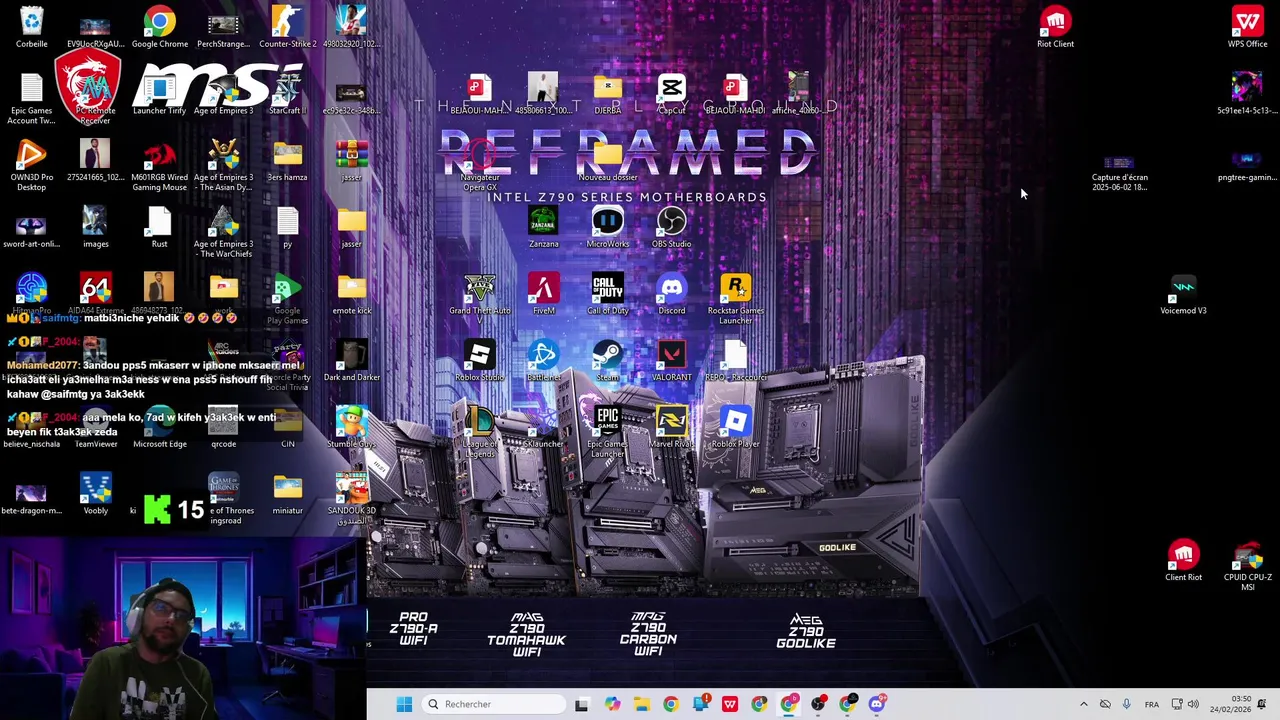Select the PerchStrange video file
This screenshot has width=1280, height=720.
tap(223, 27)
